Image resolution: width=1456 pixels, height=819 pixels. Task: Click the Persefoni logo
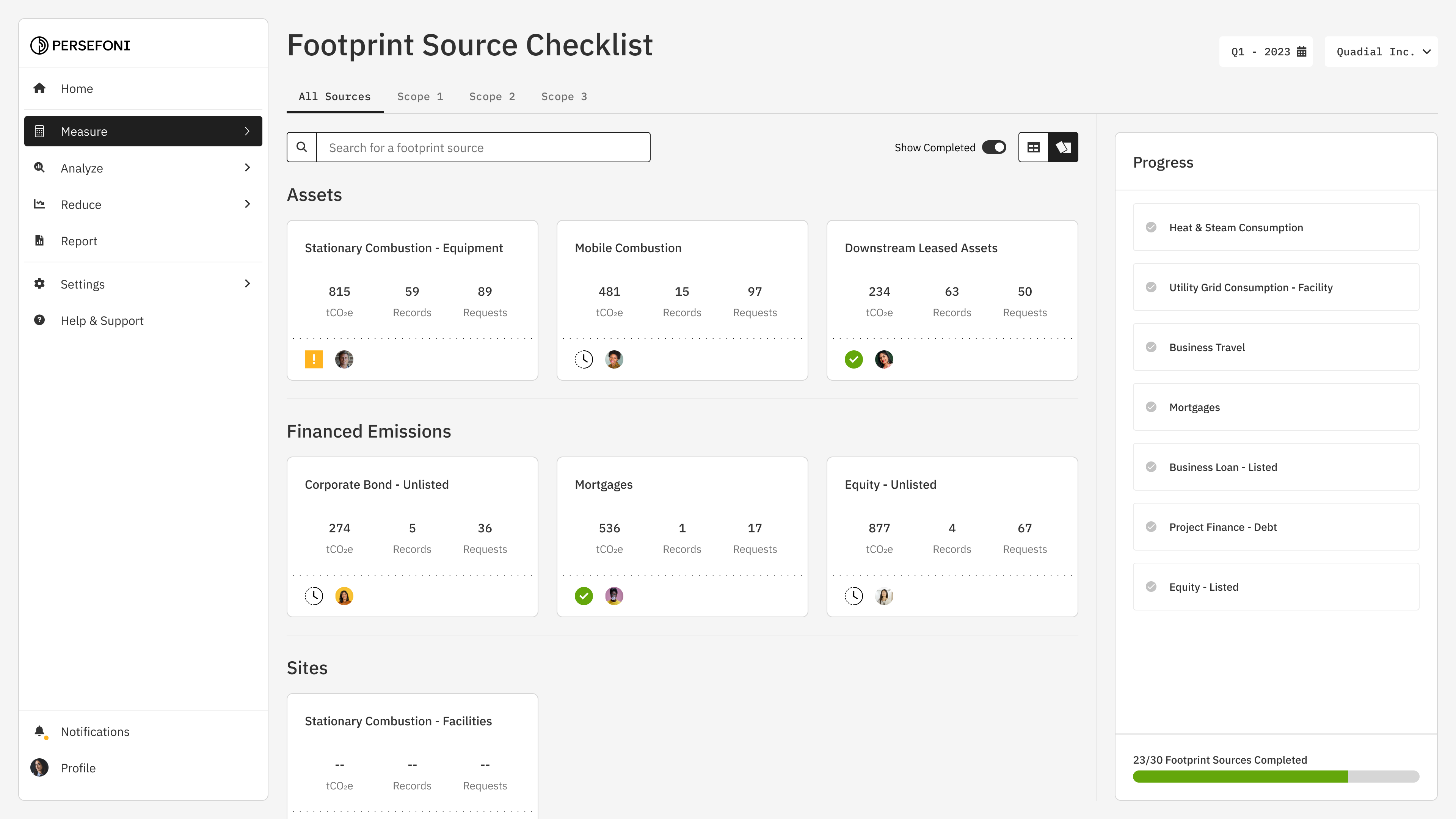80,45
